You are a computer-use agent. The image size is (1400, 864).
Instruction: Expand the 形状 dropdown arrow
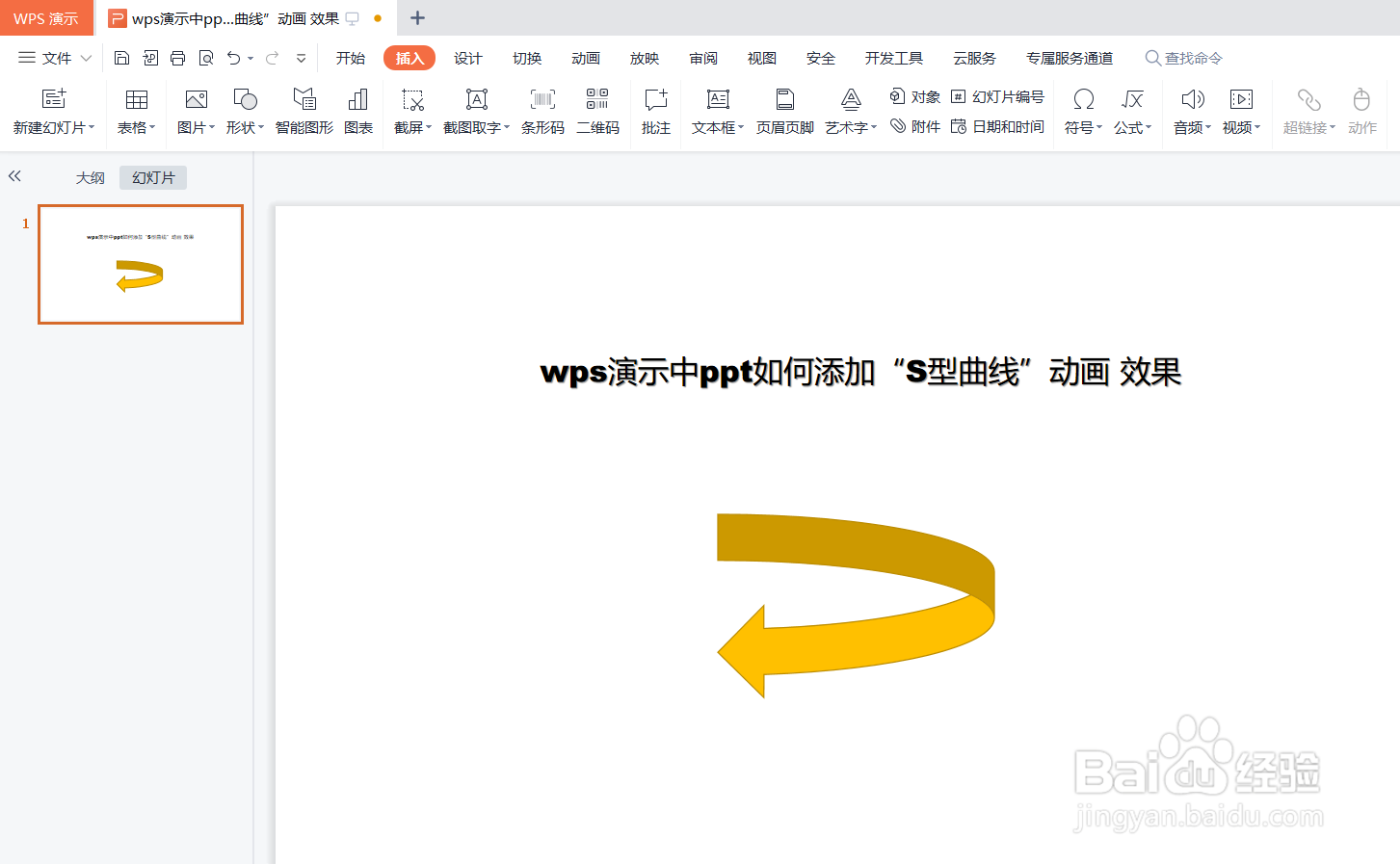261,127
